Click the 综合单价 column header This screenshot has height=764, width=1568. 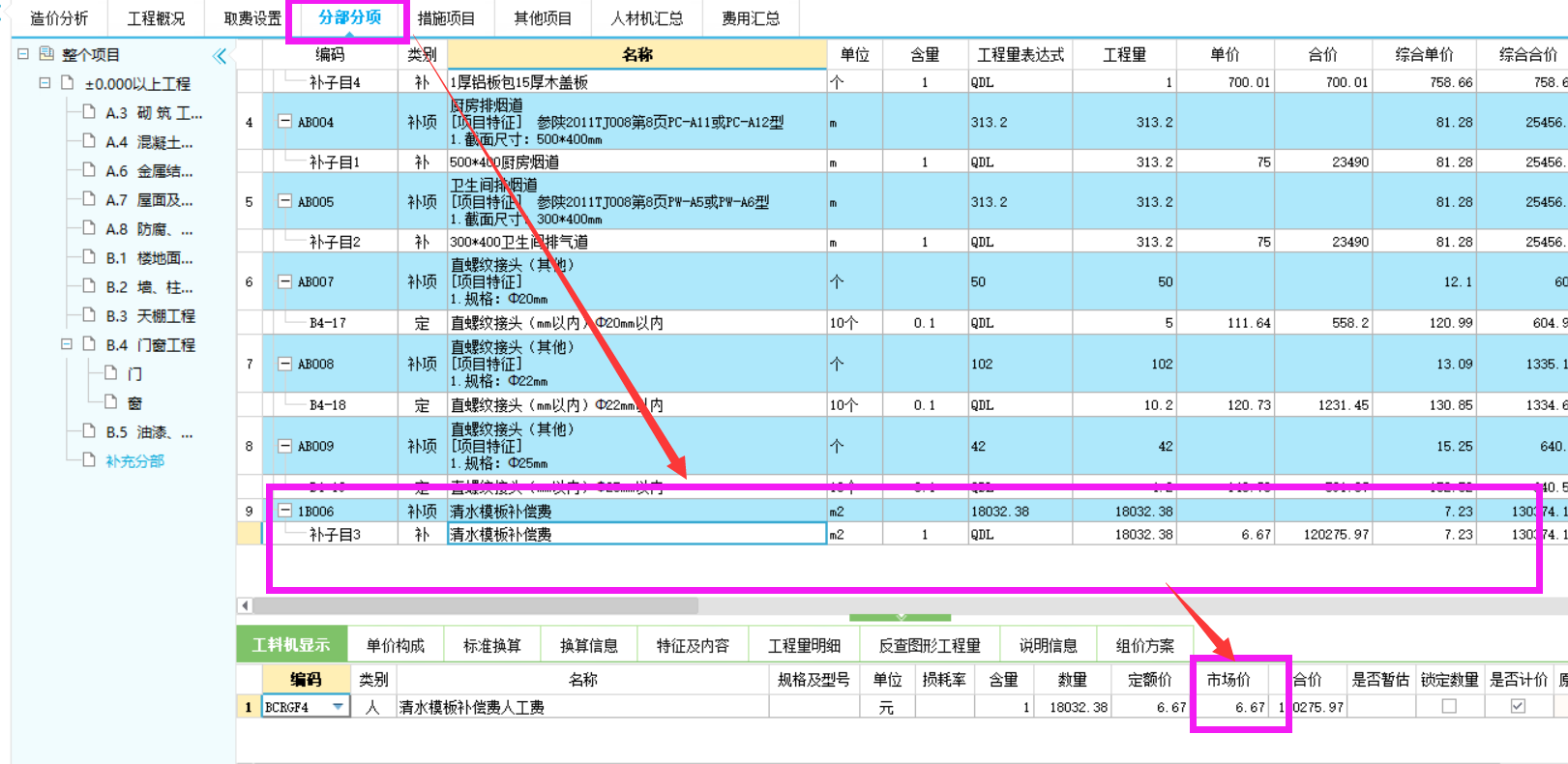[x=1424, y=54]
